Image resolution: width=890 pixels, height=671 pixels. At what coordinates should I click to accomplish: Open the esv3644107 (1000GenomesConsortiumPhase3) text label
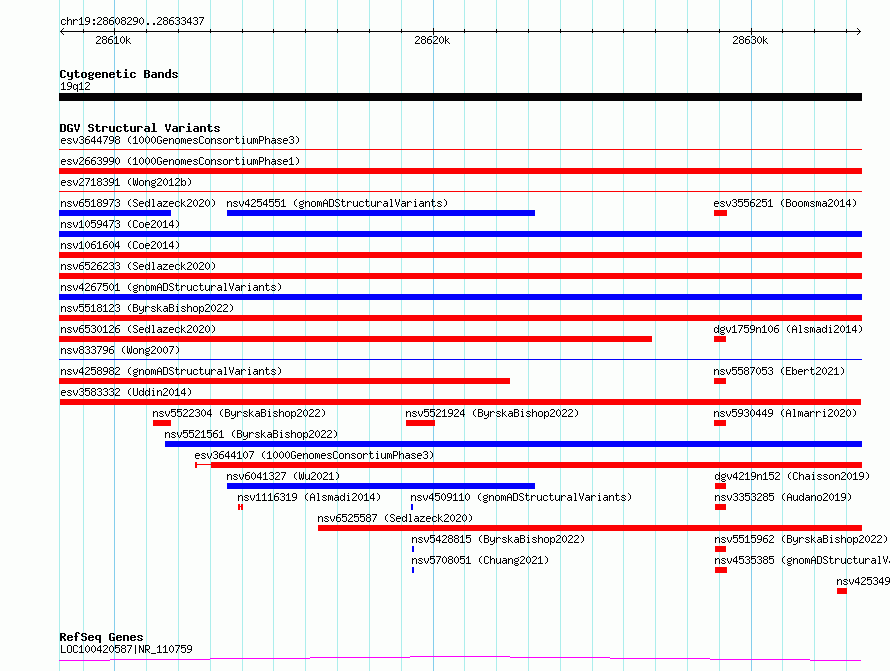click(314, 455)
